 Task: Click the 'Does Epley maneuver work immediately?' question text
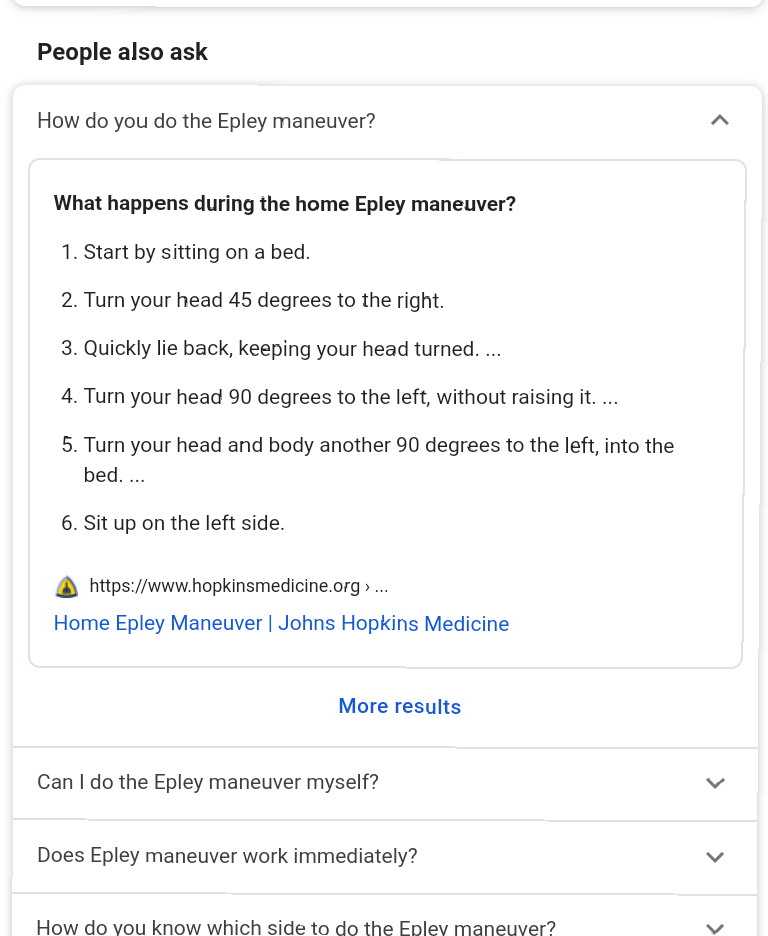click(x=227, y=856)
